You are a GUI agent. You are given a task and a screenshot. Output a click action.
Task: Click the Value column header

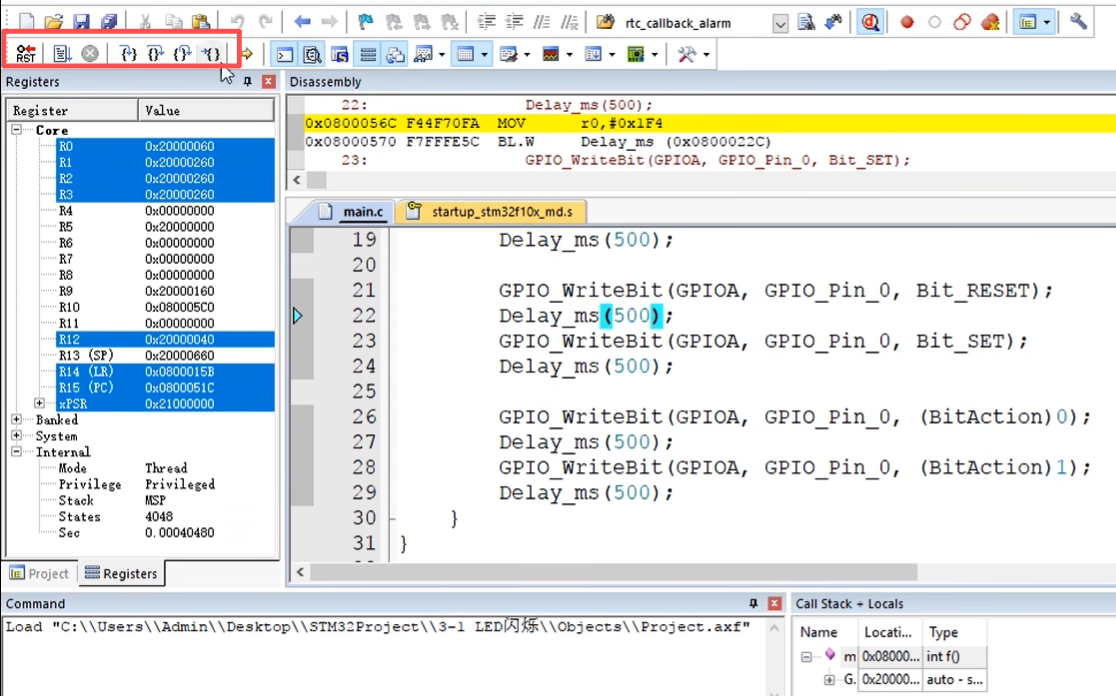tap(206, 110)
